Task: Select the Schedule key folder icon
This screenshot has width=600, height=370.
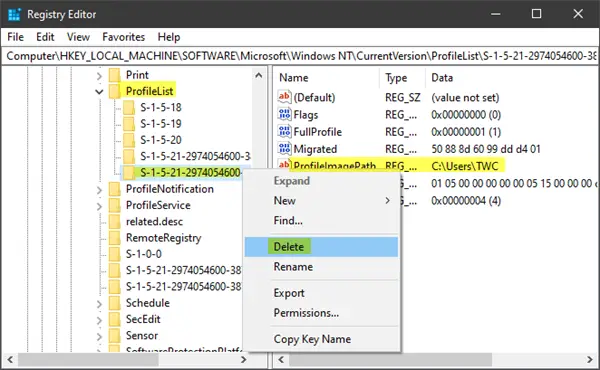Action: point(114,303)
